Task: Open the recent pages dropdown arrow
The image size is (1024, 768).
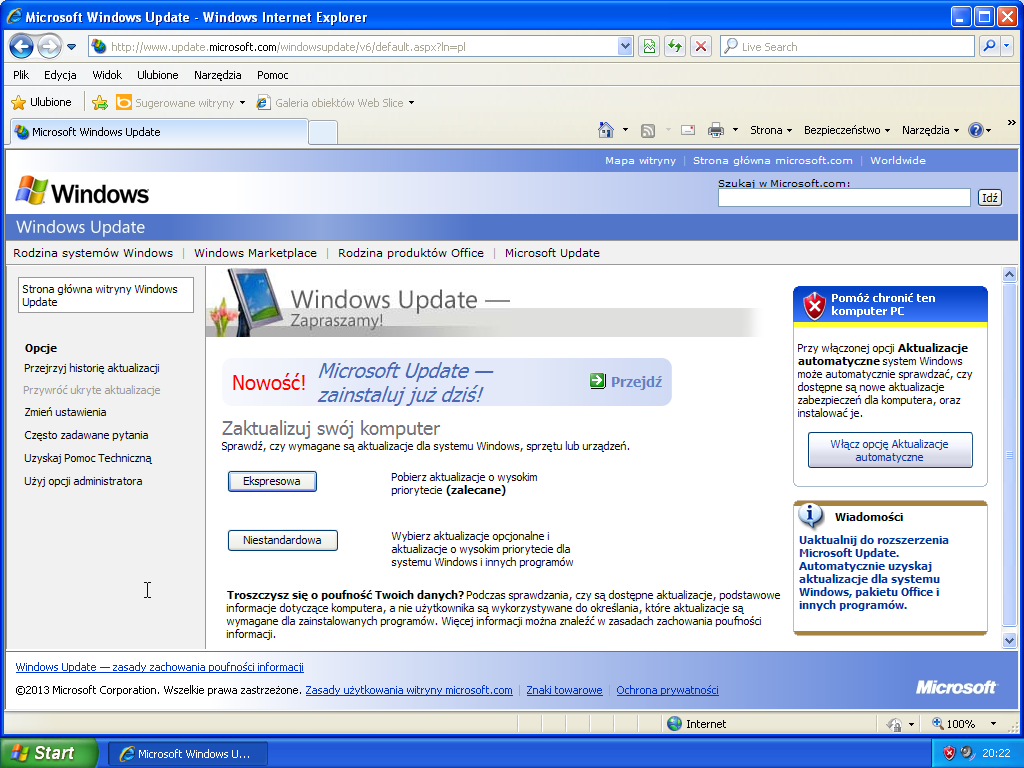Action: 72,47
